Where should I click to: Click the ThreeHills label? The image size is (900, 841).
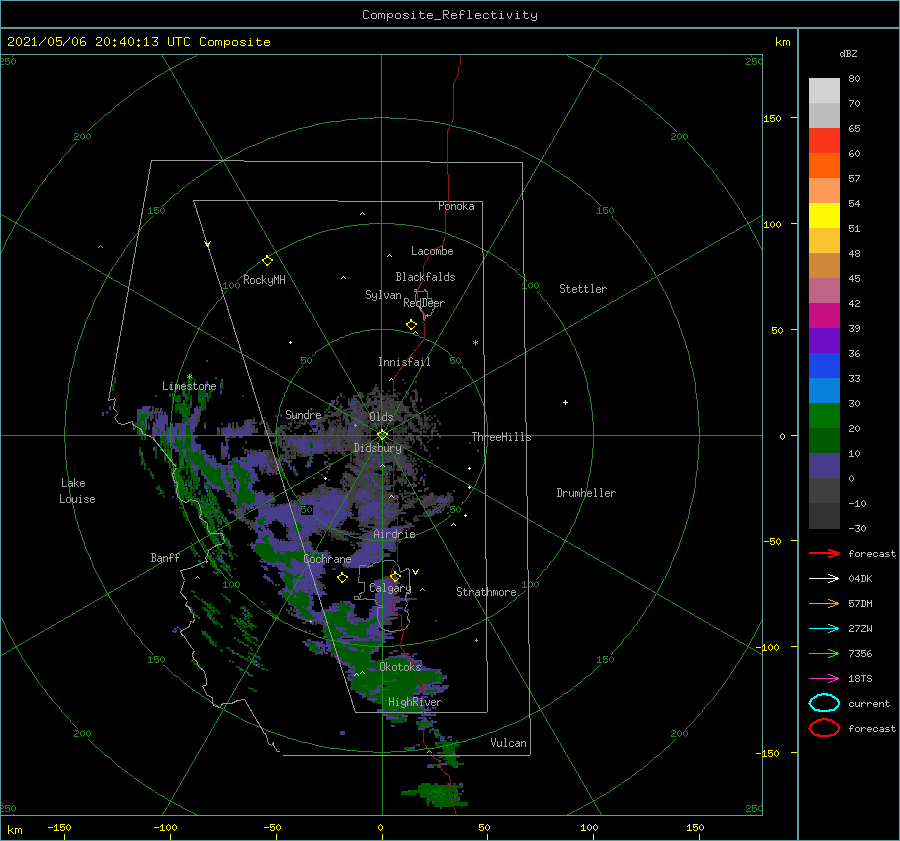(x=501, y=437)
